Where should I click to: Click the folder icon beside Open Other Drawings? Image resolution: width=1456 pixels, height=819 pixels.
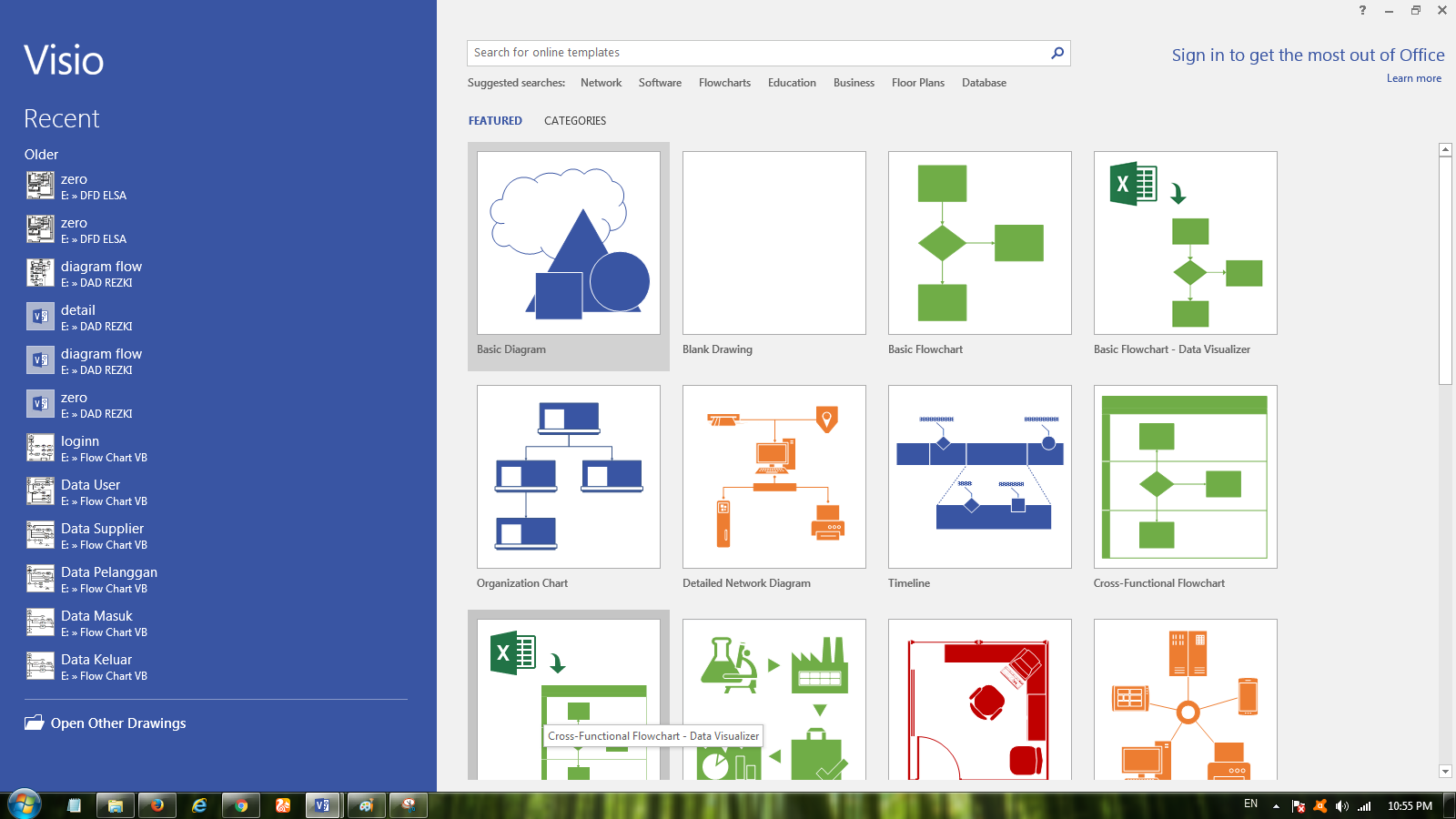point(35,723)
